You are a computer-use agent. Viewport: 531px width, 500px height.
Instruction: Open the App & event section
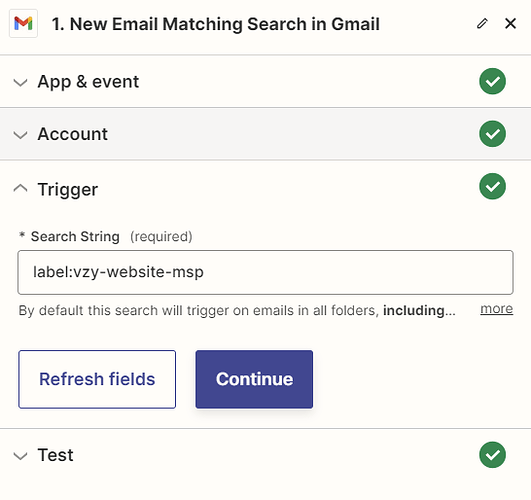[x=88, y=82]
